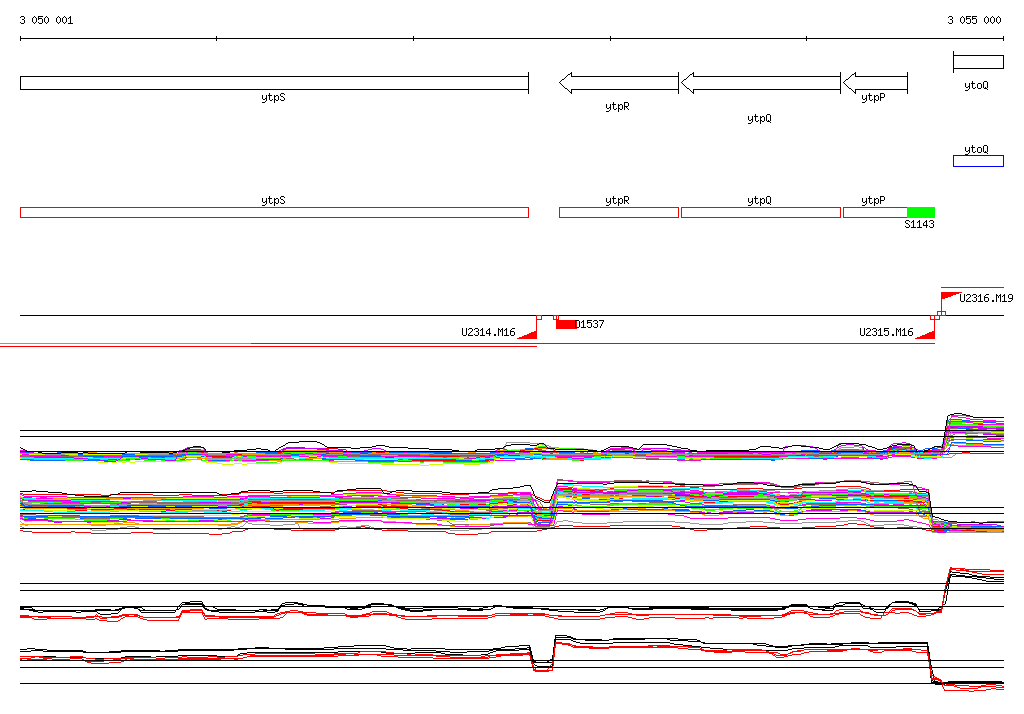
Task: Click the ytoQ label under black box
Action: coord(976,85)
